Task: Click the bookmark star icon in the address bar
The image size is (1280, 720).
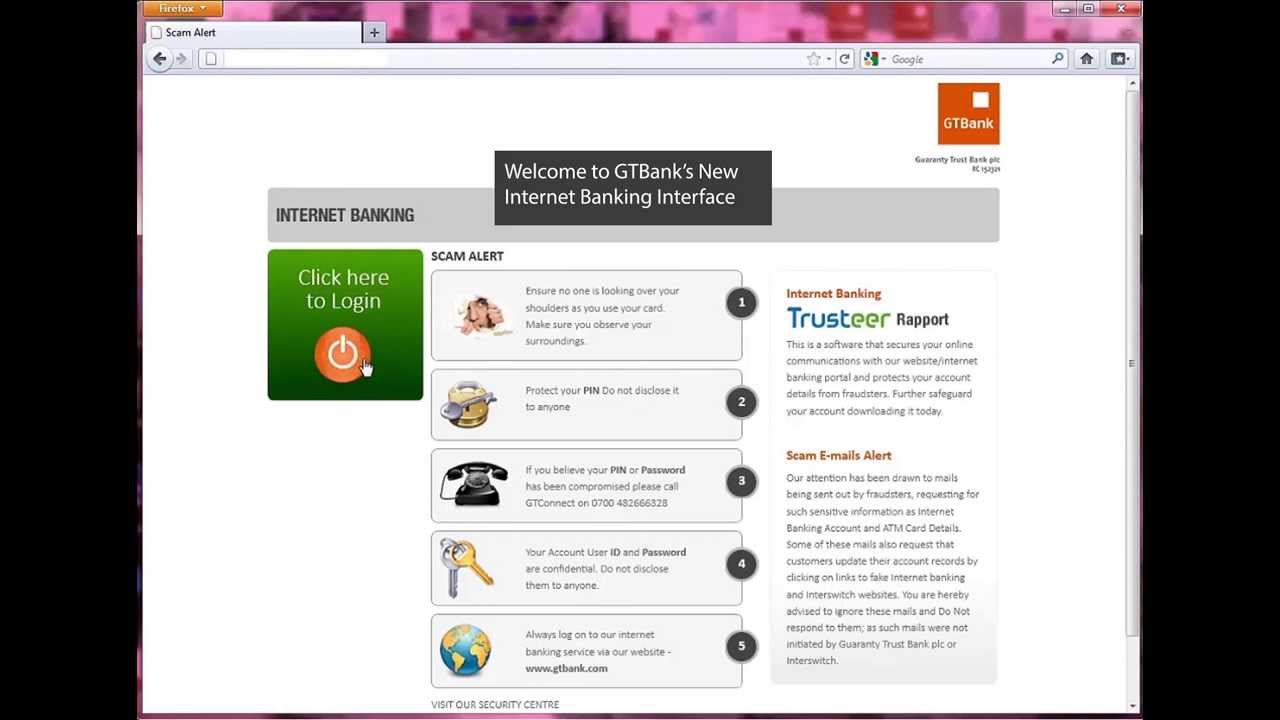Action: click(812, 59)
